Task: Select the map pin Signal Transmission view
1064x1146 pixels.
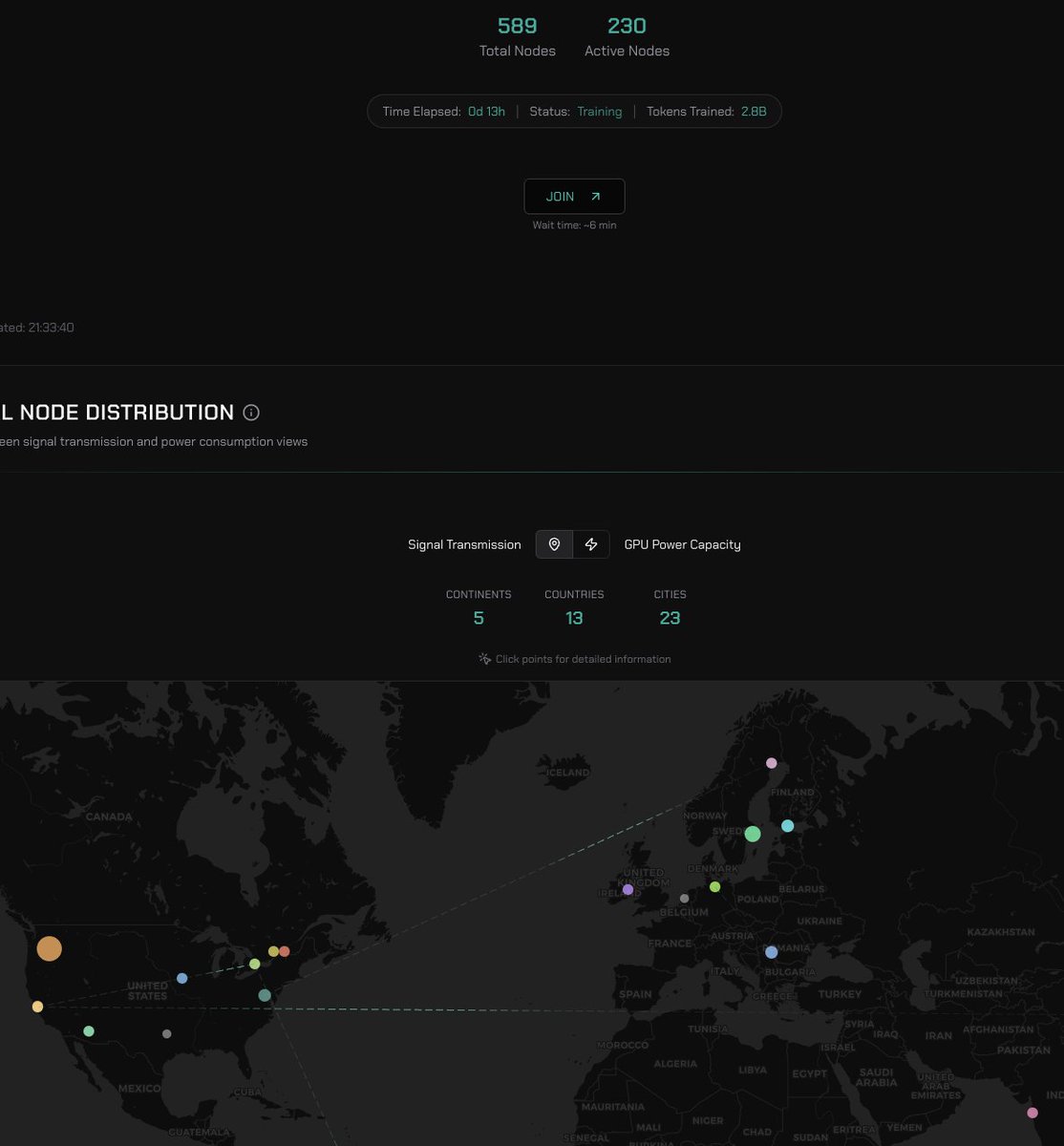Action: point(554,544)
